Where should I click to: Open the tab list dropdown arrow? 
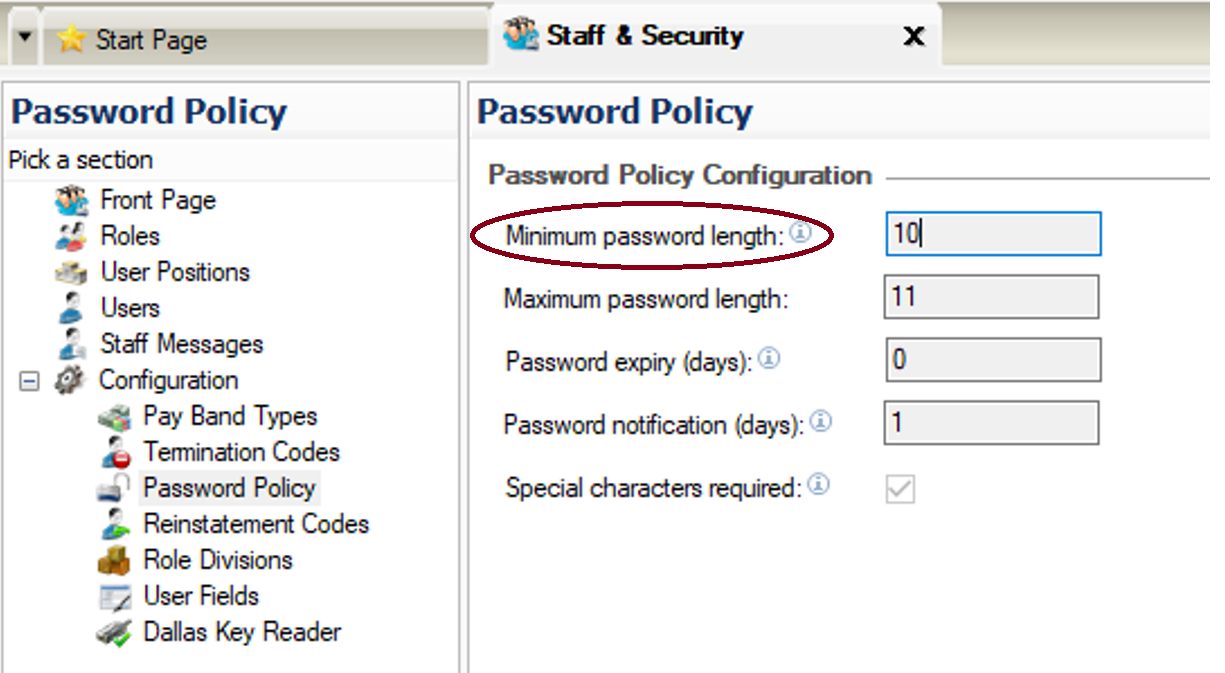(x=24, y=38)
